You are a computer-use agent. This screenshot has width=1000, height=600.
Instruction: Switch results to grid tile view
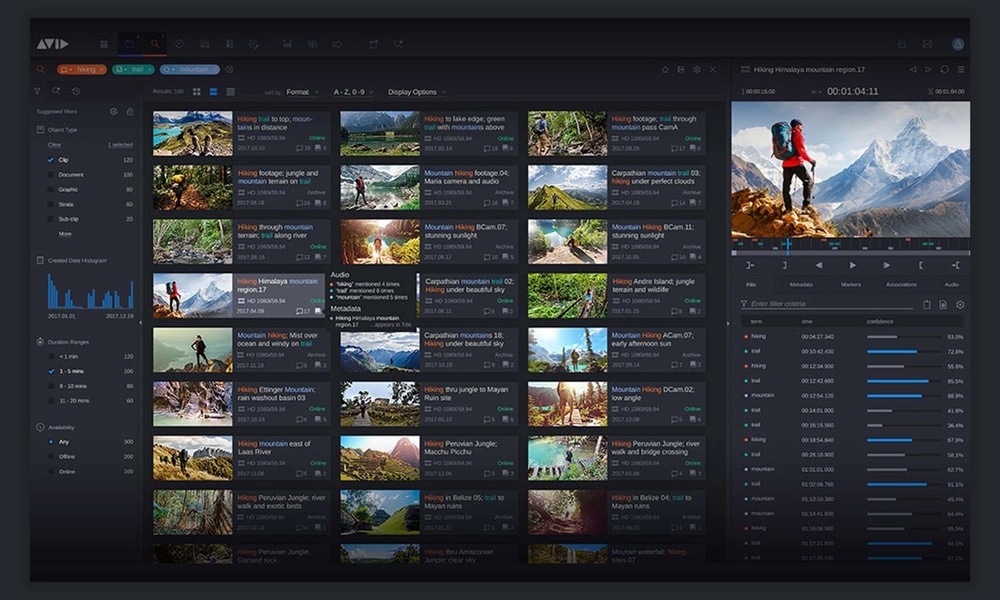click(196, 92)
